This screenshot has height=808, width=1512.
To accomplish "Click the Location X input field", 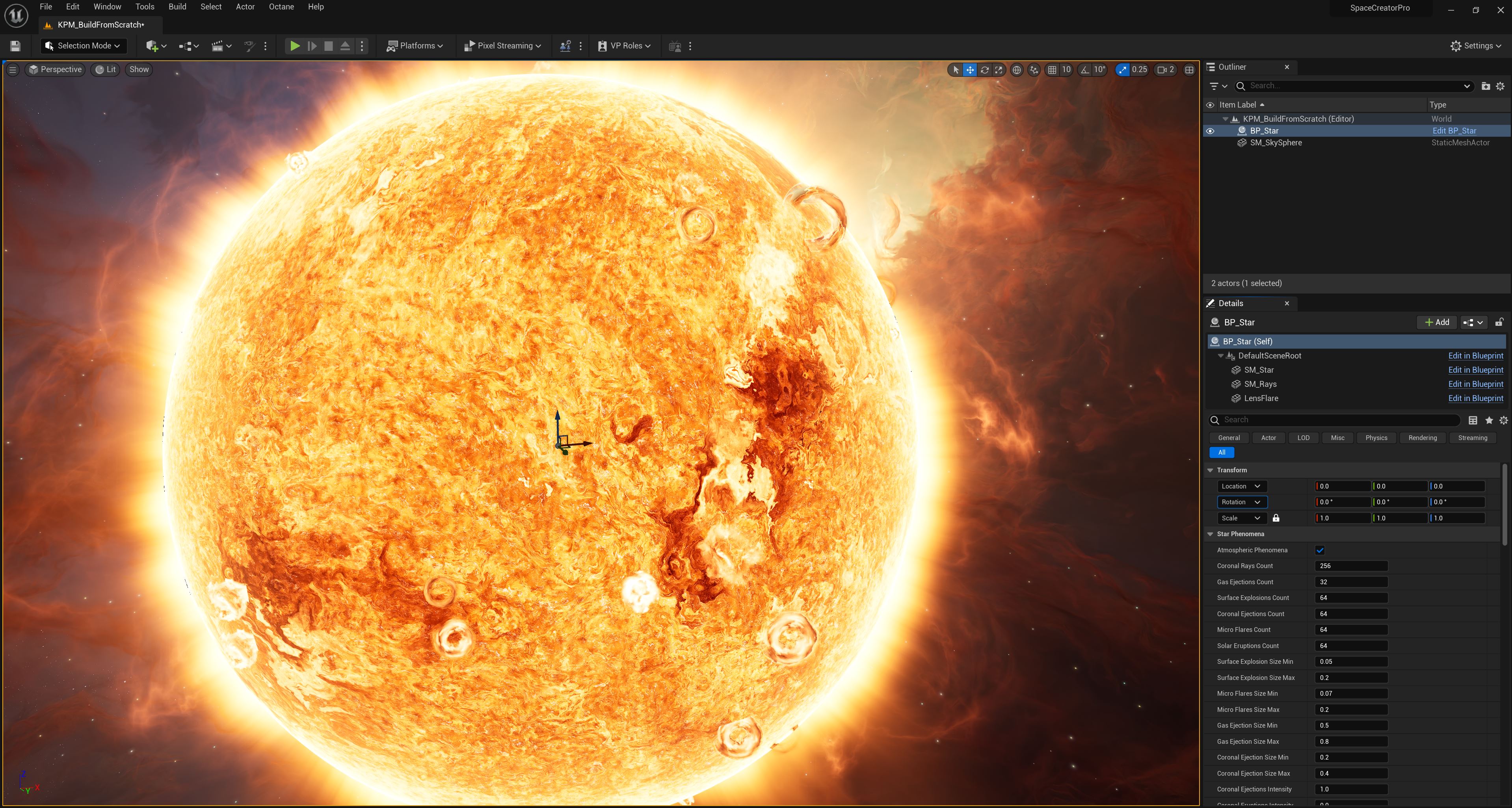I will (x=1341, y=486).
